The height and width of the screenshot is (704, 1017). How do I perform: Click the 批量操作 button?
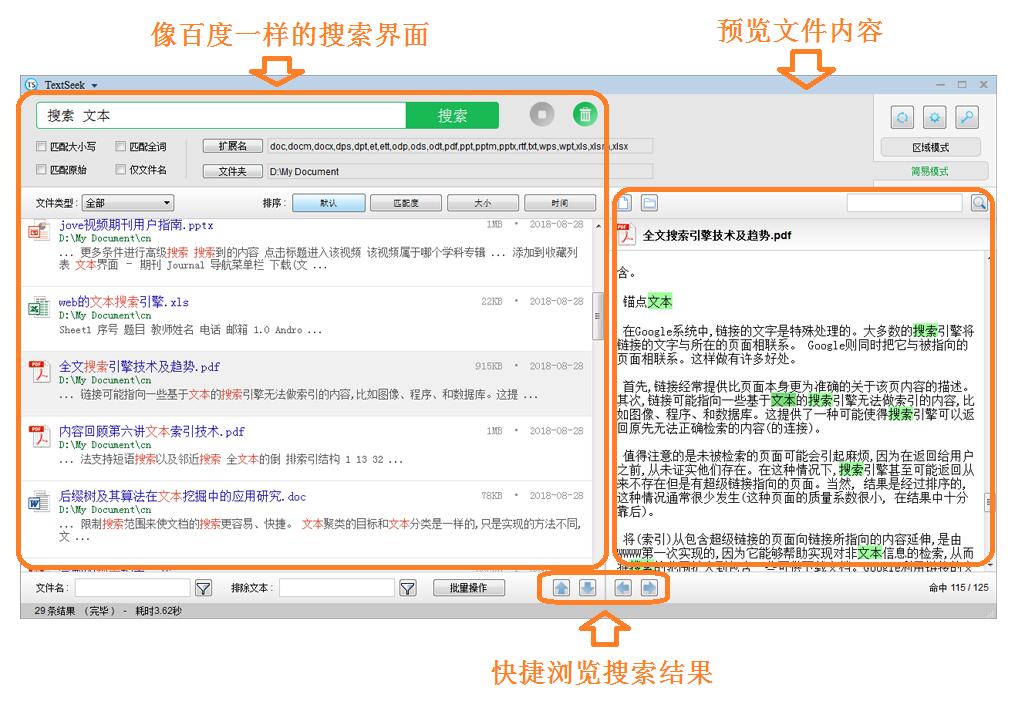pyautogui.click(x=469, y=588)
